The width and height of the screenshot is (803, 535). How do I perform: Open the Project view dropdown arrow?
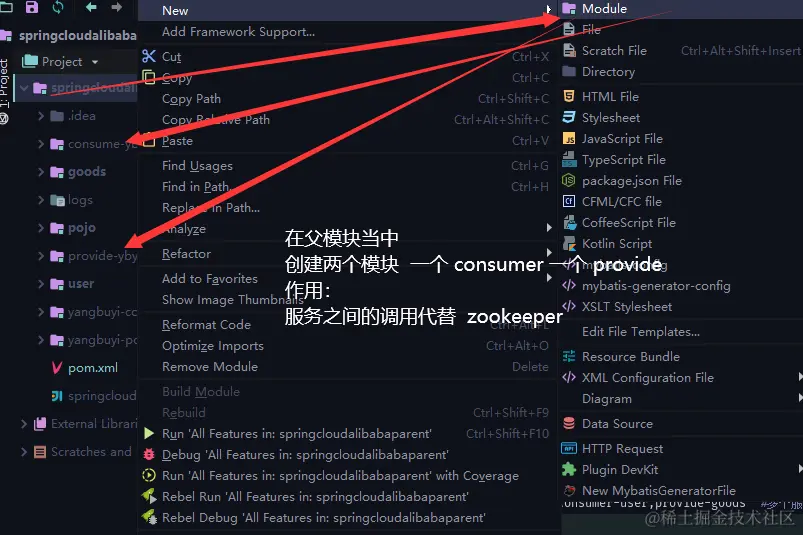pyautogui.click(x=95, y=62)
